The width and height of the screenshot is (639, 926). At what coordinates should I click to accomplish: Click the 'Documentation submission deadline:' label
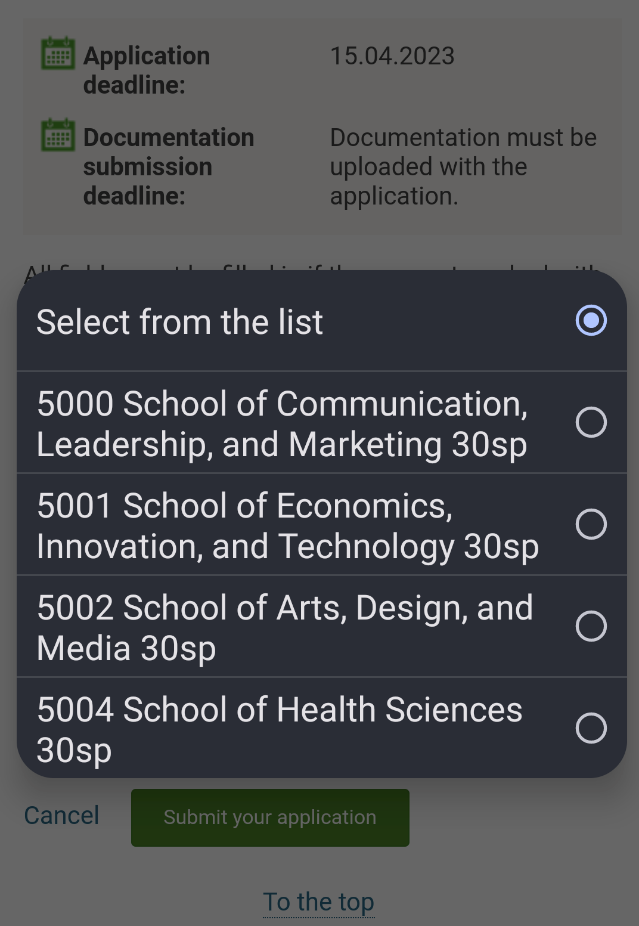coord(169,167)
